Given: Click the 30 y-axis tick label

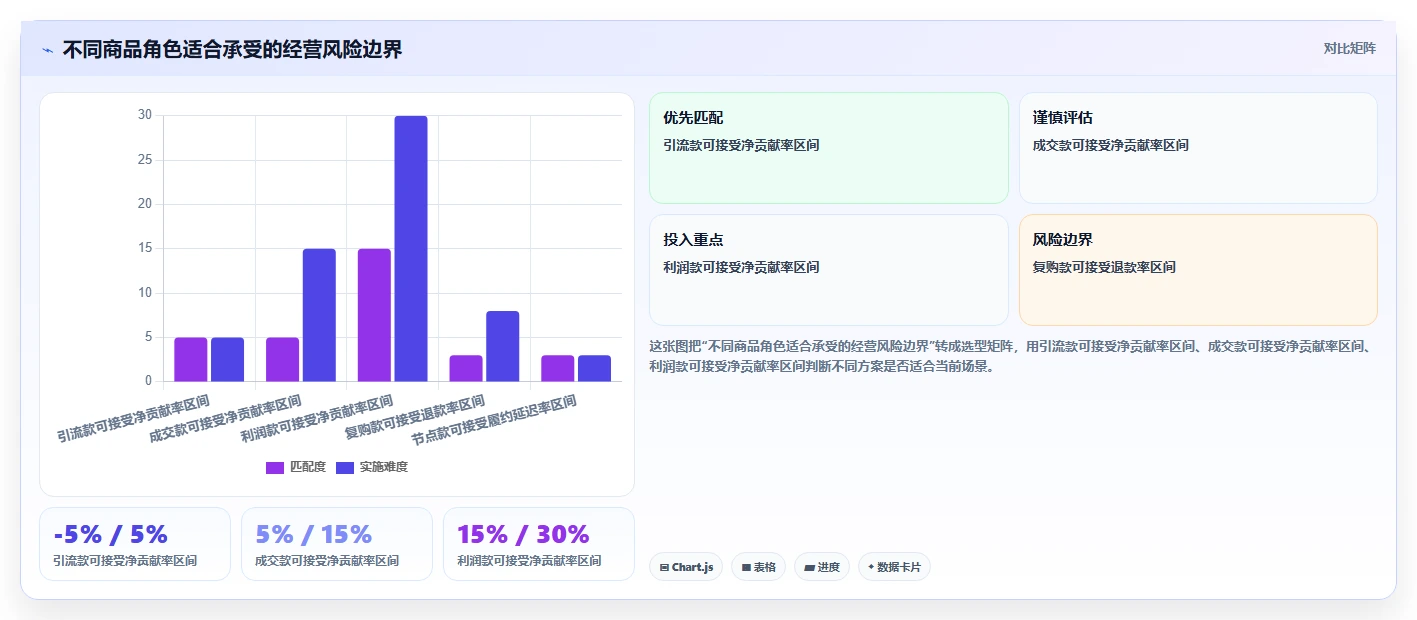Looking at the screenshot, I should (145, 115).
